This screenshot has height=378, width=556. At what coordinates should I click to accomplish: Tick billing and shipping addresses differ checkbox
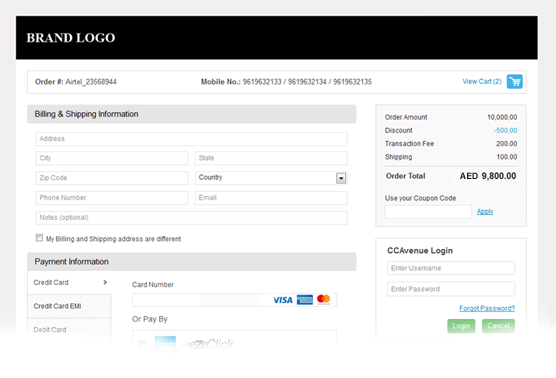[39, 238]
